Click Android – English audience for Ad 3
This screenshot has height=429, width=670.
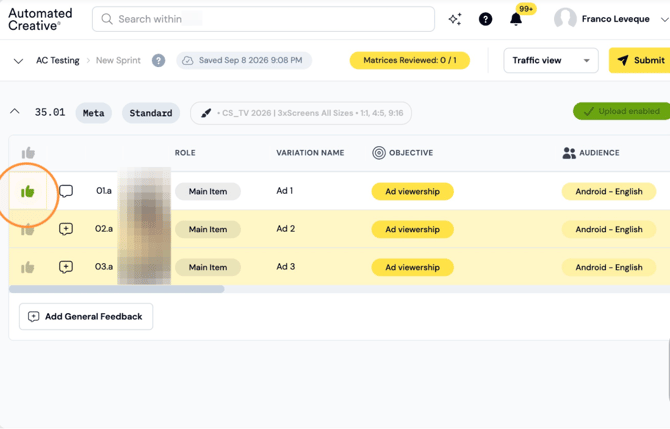(609, 267)
